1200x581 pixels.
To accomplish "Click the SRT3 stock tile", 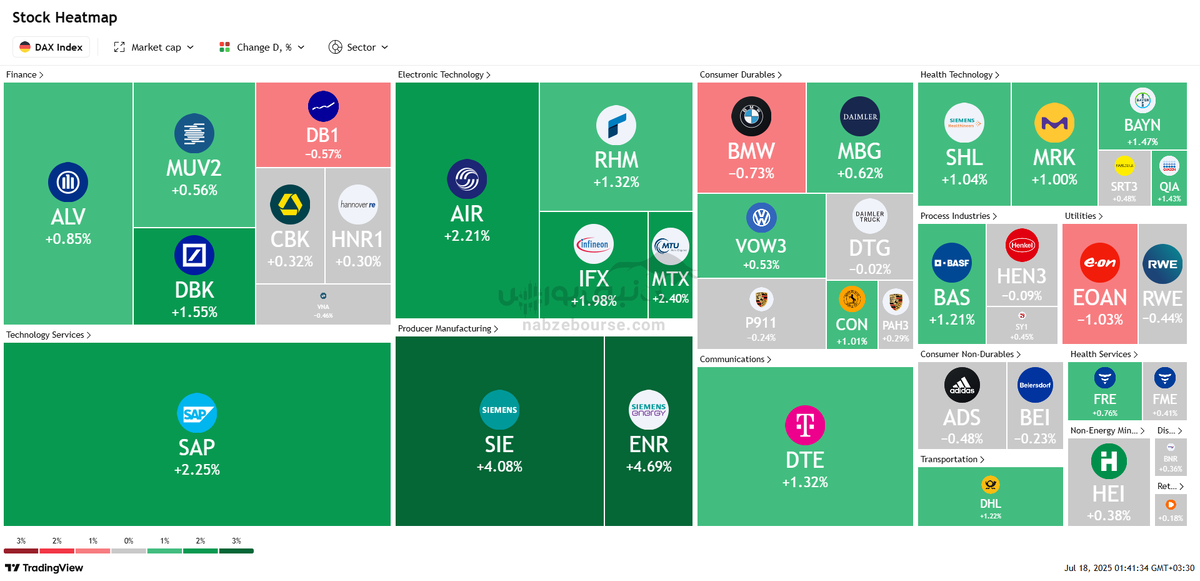I will coord(1126,178).
